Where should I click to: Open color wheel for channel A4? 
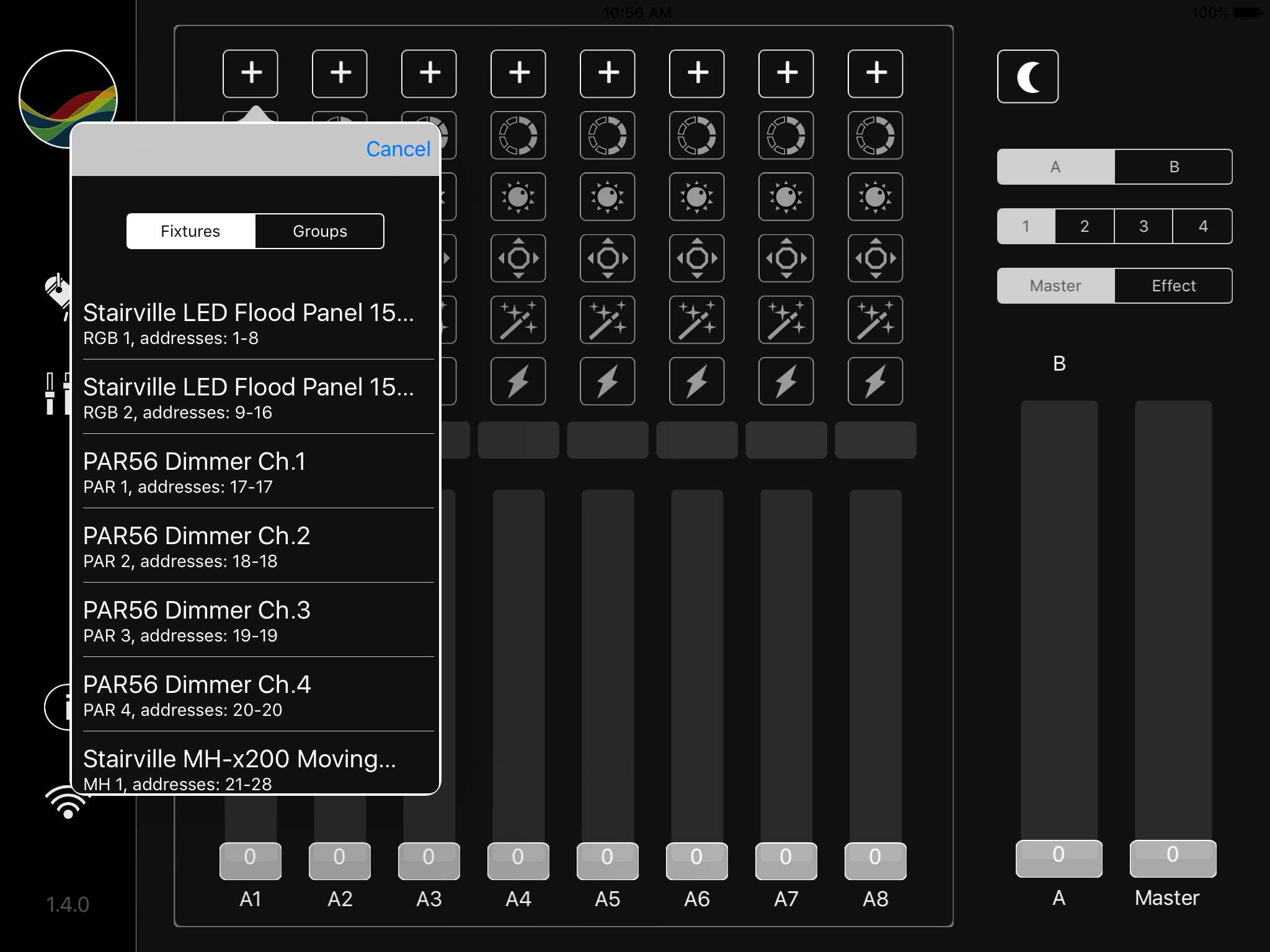518,135
